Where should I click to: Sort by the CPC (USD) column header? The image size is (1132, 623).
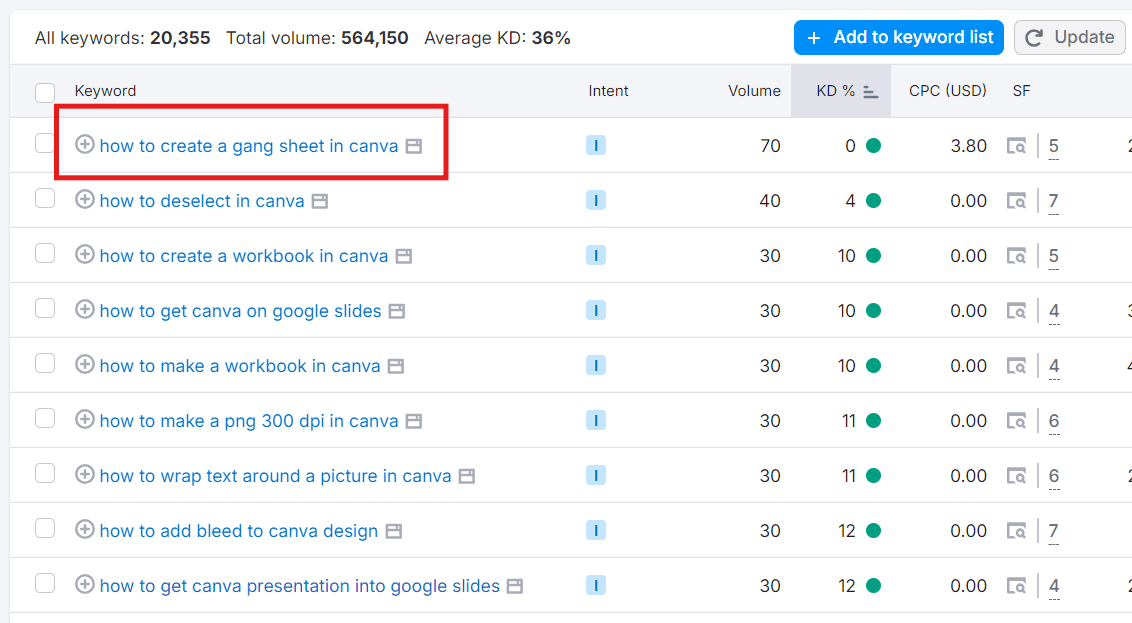coord(947,91)
